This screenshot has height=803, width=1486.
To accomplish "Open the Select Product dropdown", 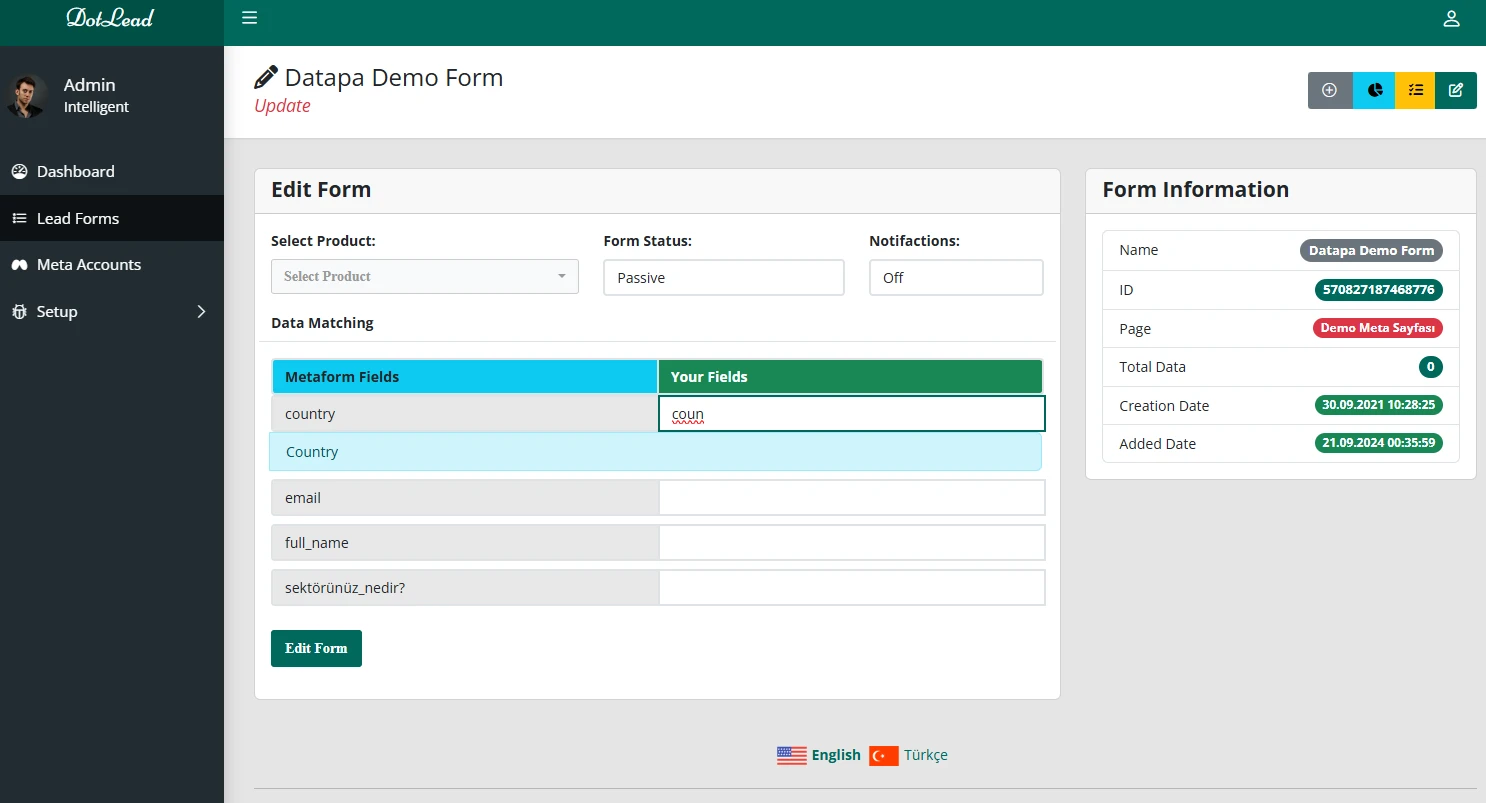I will click(x=424, y=277).
